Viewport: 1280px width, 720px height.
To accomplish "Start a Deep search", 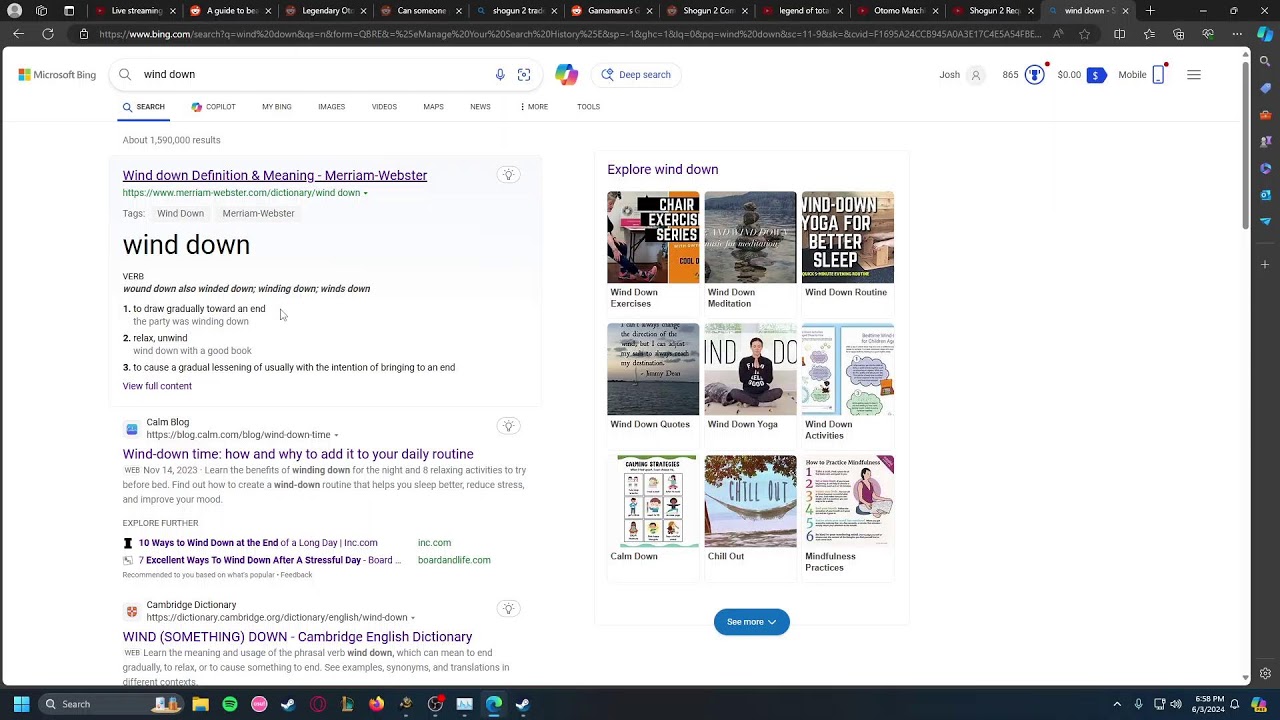I will click(636, 75).
